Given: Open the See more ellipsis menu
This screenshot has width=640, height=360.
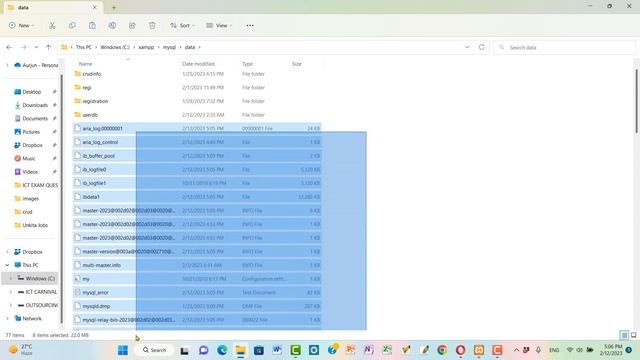Looking at the screenshot, I should (250, 25).
